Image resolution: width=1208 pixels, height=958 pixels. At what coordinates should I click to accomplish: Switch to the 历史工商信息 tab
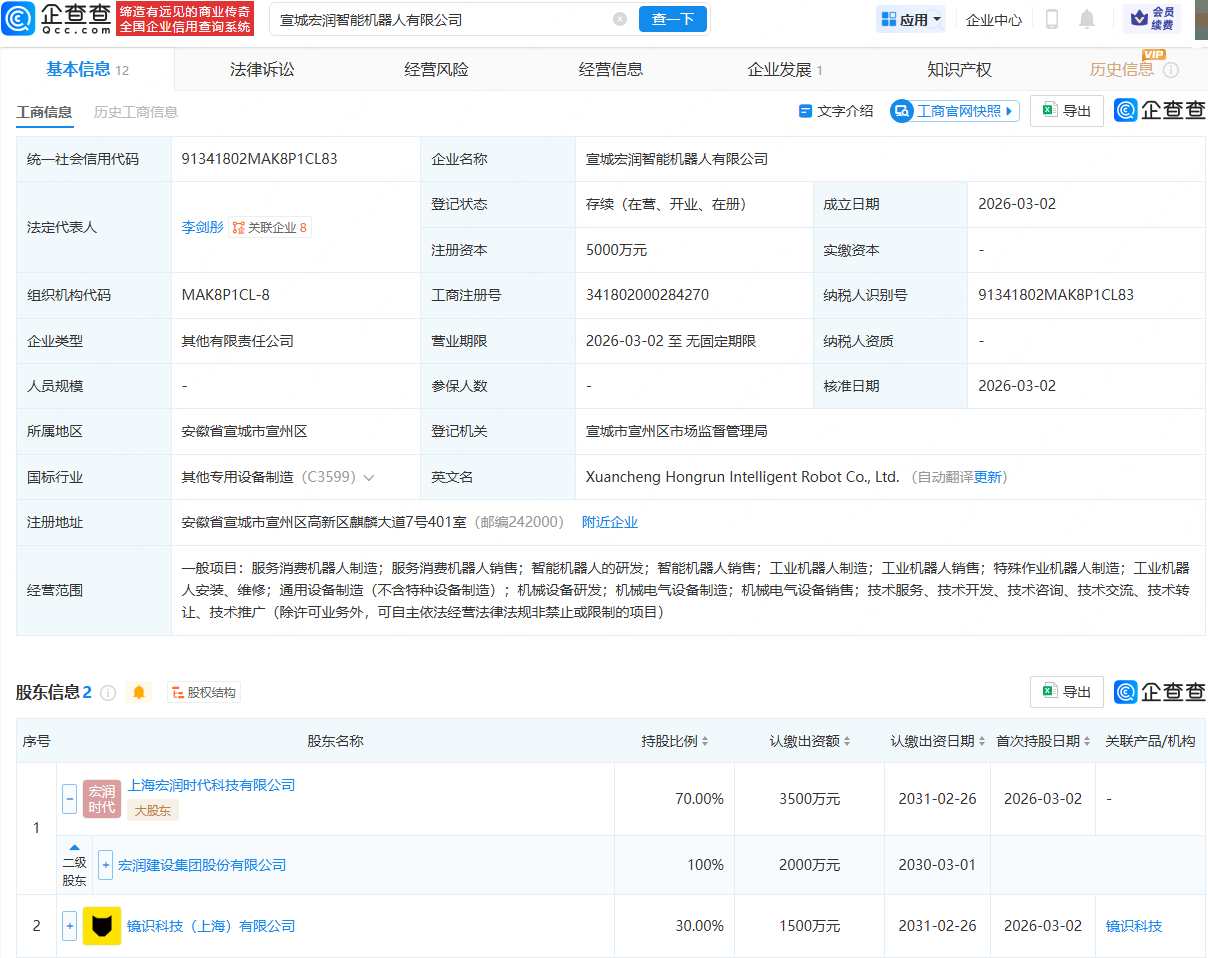(x=136, y=112)
